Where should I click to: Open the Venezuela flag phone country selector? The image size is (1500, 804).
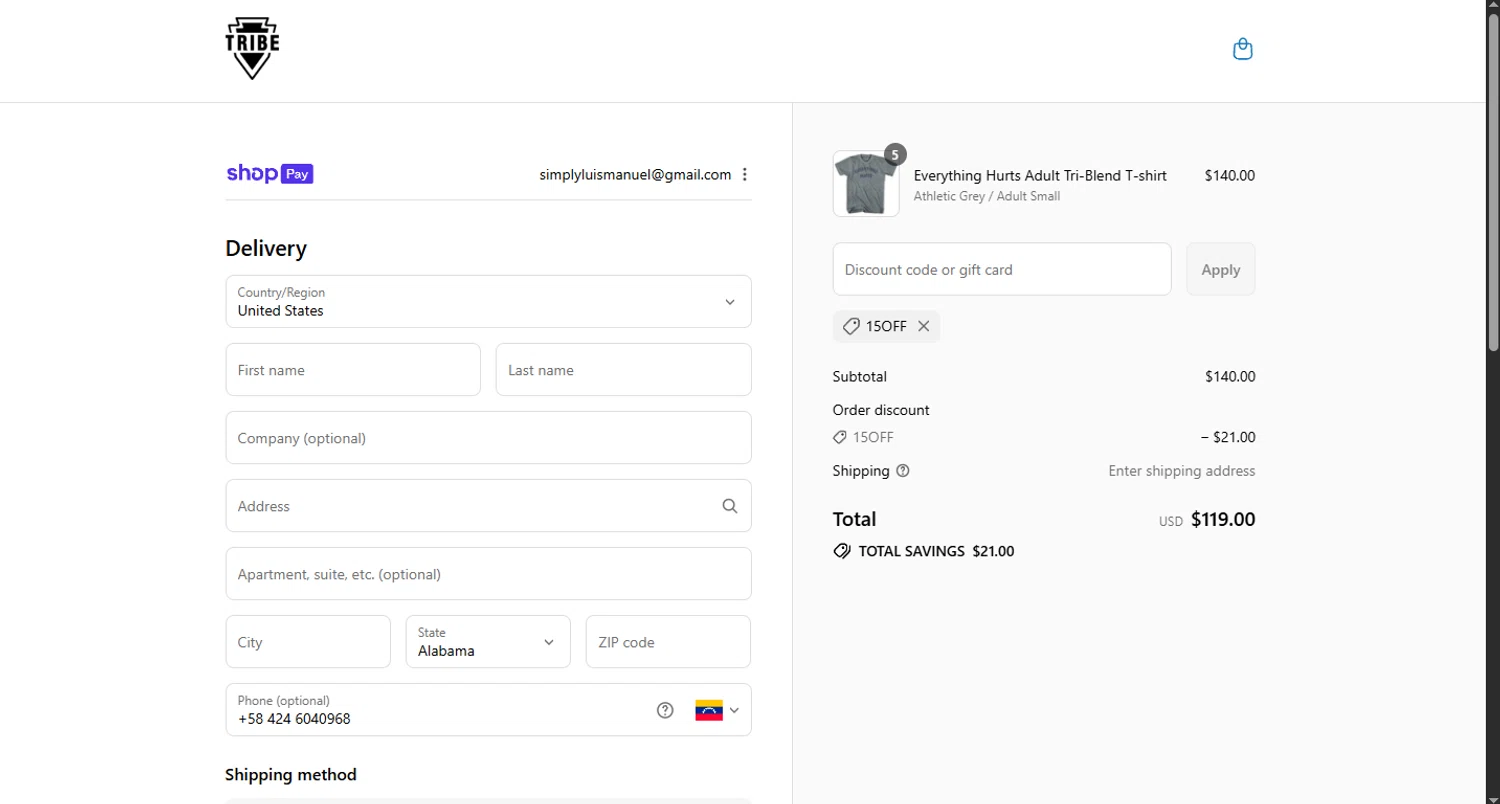point(717,710)
